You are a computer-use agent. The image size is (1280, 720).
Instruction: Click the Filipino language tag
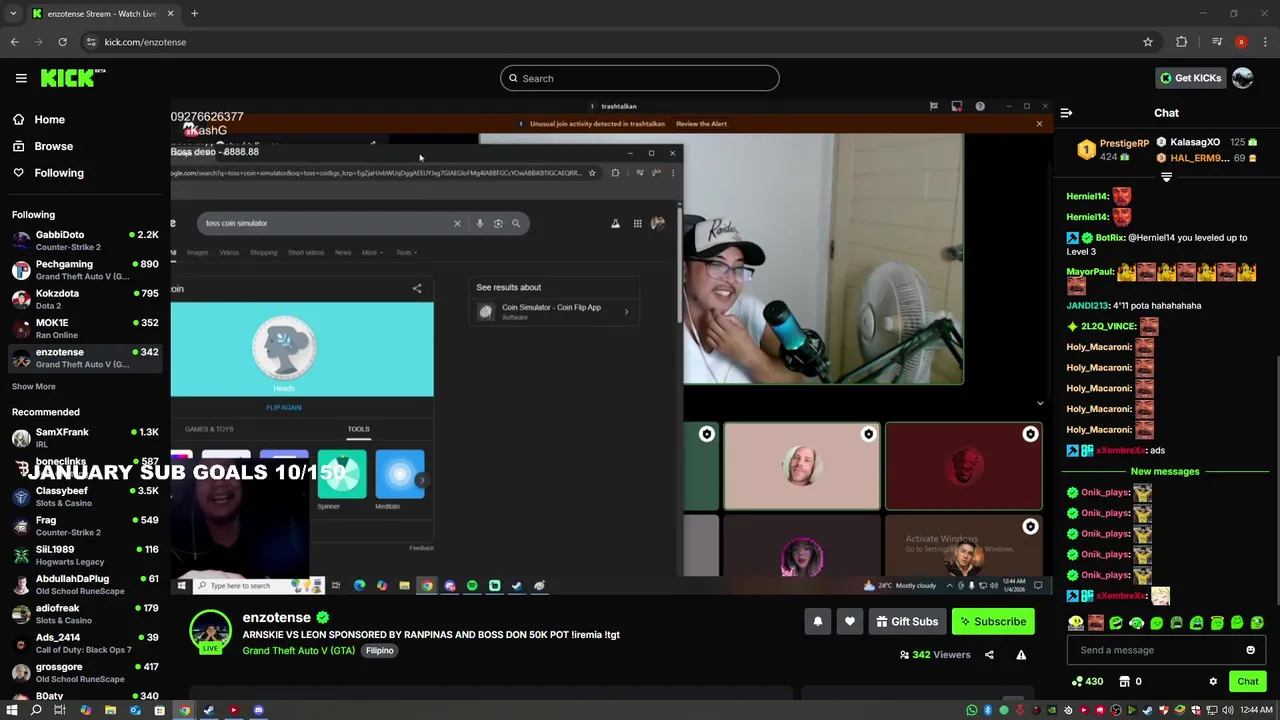point(379,650)
